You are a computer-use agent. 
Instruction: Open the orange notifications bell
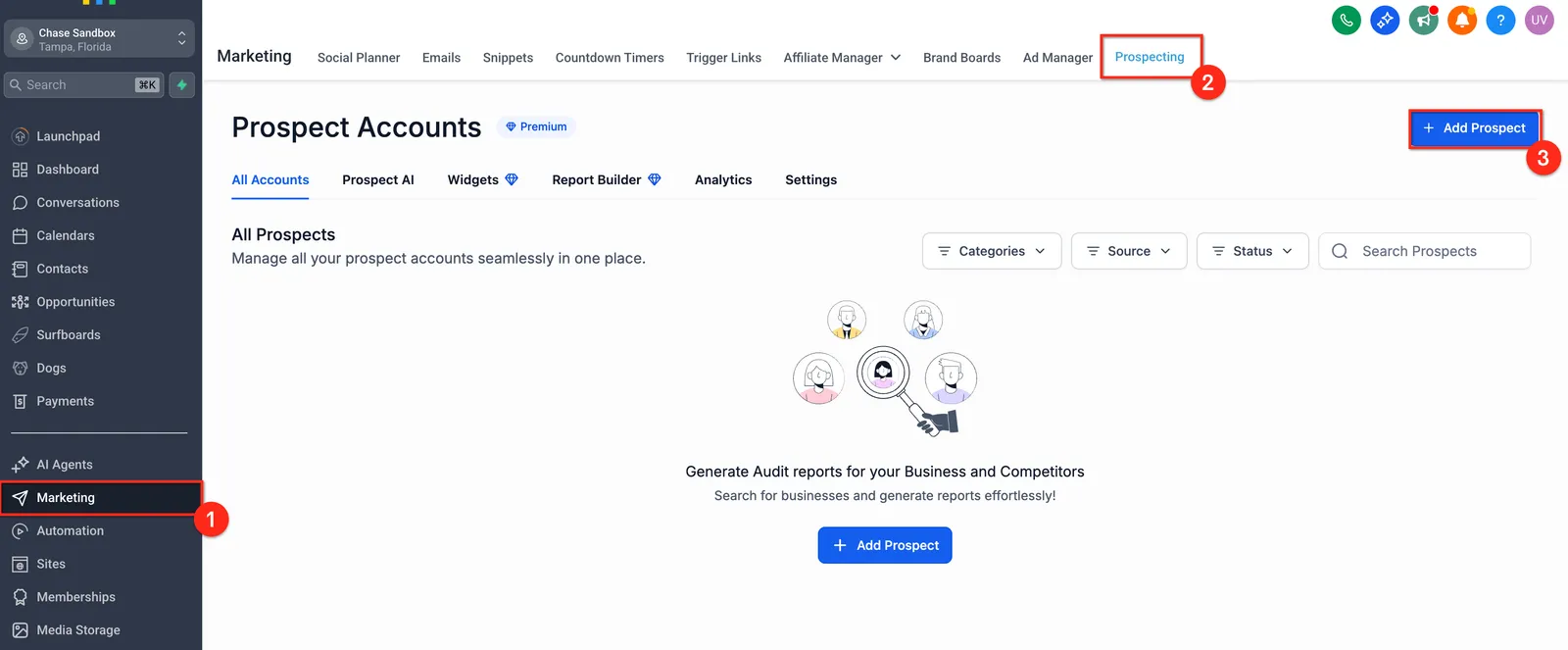click(x=1462, y=20)
